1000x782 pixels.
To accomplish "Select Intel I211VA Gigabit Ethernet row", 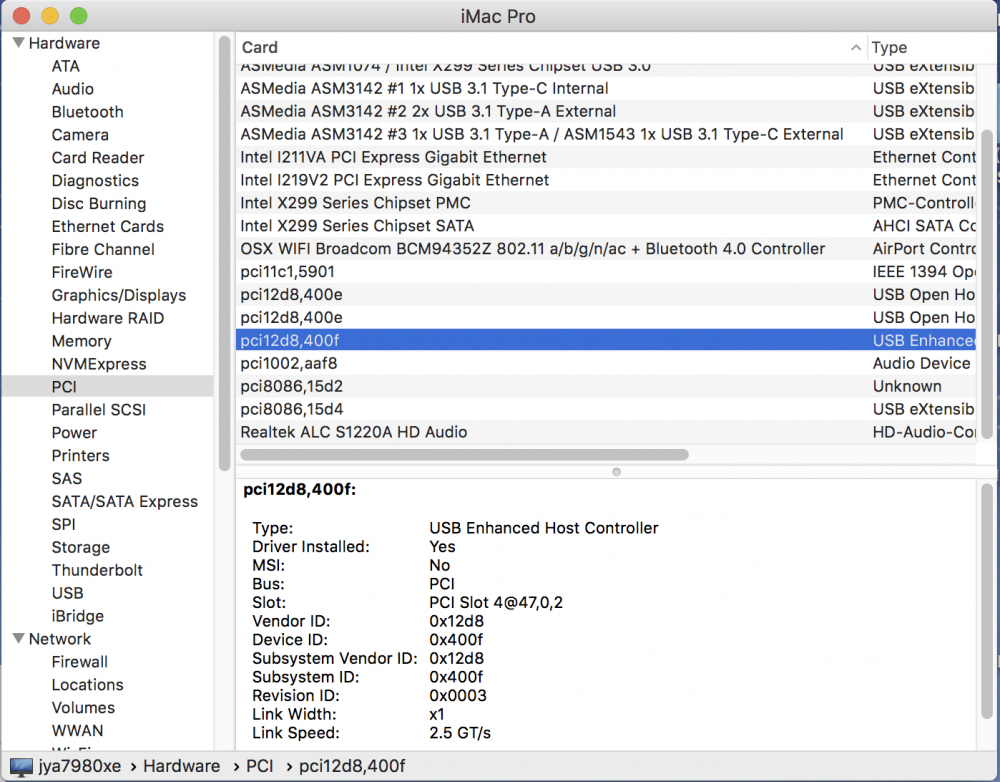I will click(x=606, y=158).
